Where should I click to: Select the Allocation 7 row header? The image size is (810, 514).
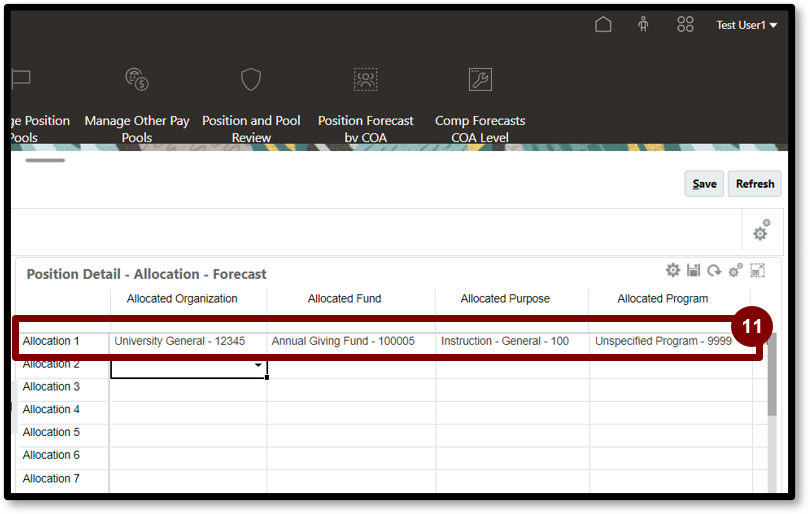click(x=51, y=478)
